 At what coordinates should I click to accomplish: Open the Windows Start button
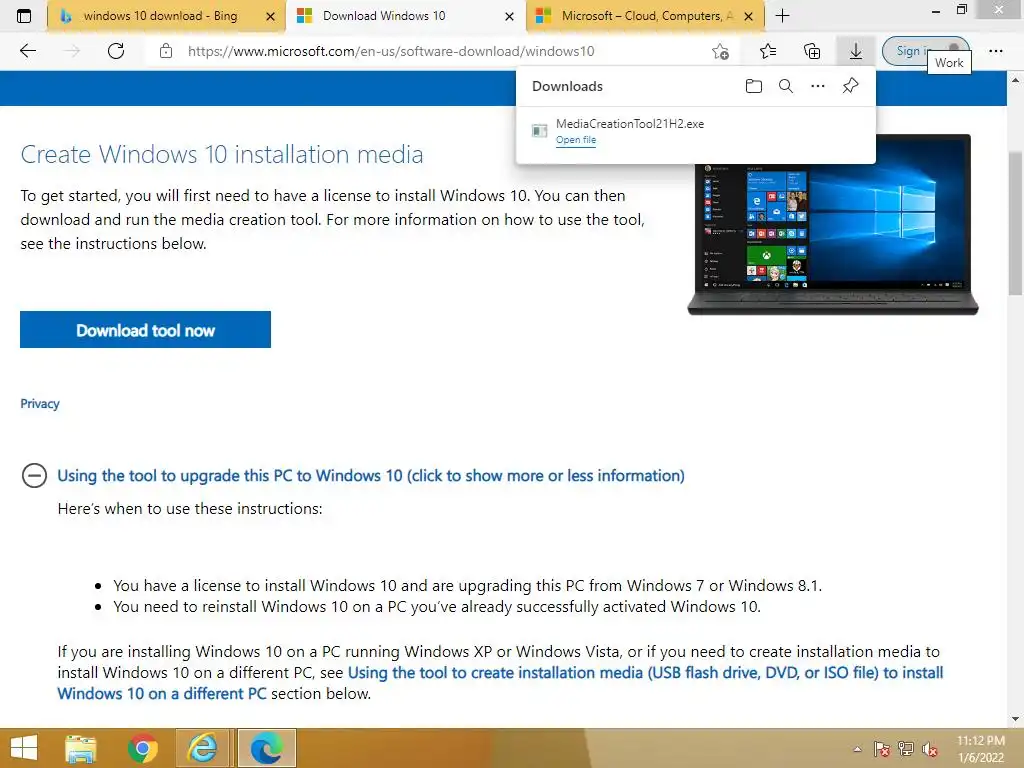click(24, 748)
